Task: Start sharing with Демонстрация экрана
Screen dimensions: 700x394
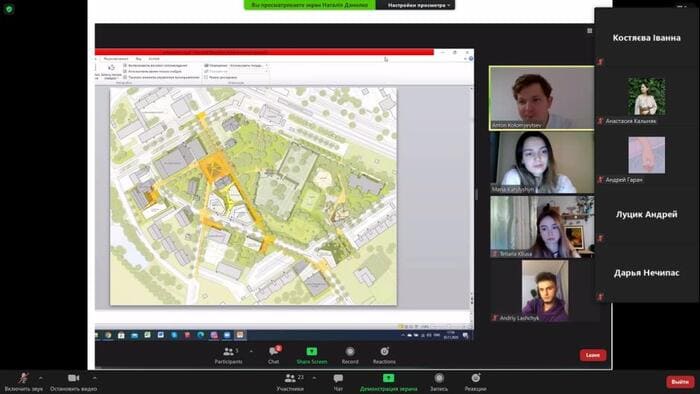Action: (x=388, y=378)
